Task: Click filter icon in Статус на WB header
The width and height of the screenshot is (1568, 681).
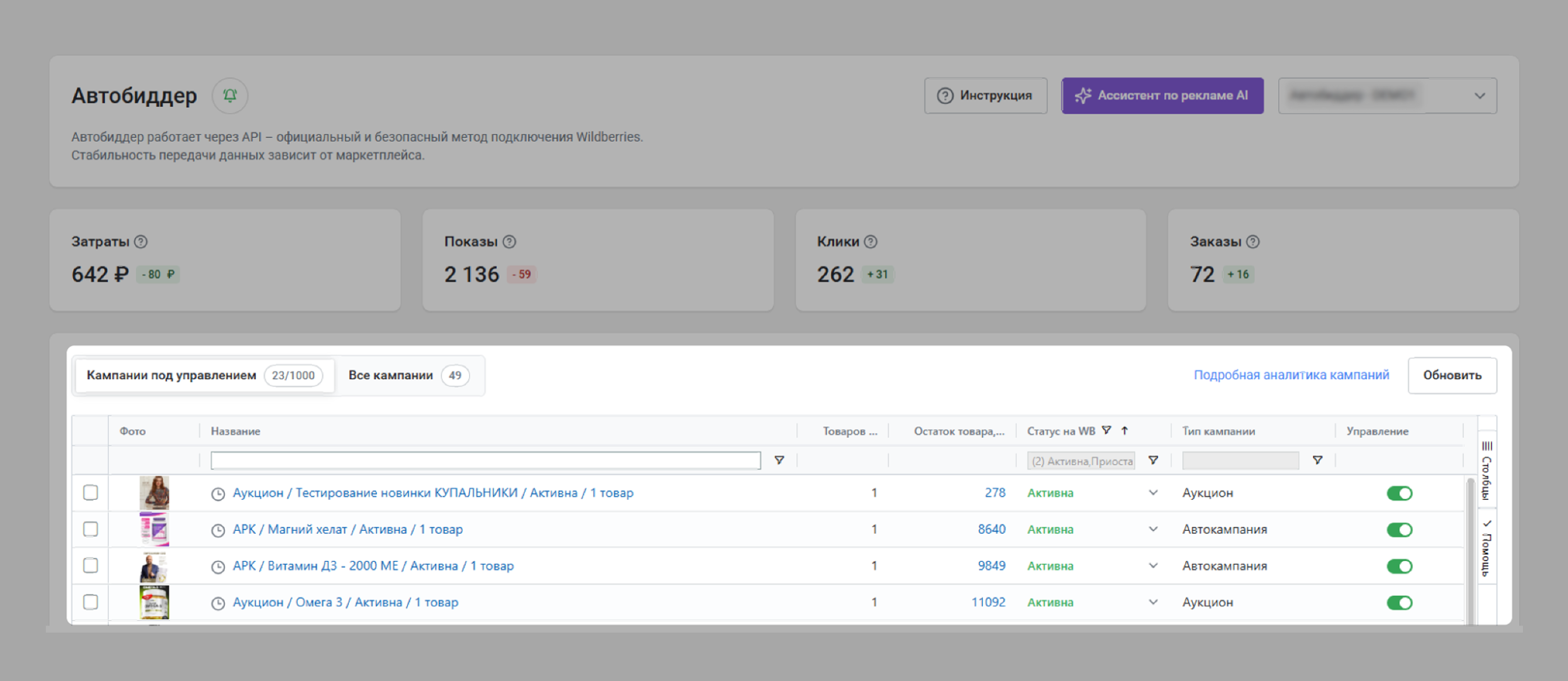Action: (x=1106, y=430)
